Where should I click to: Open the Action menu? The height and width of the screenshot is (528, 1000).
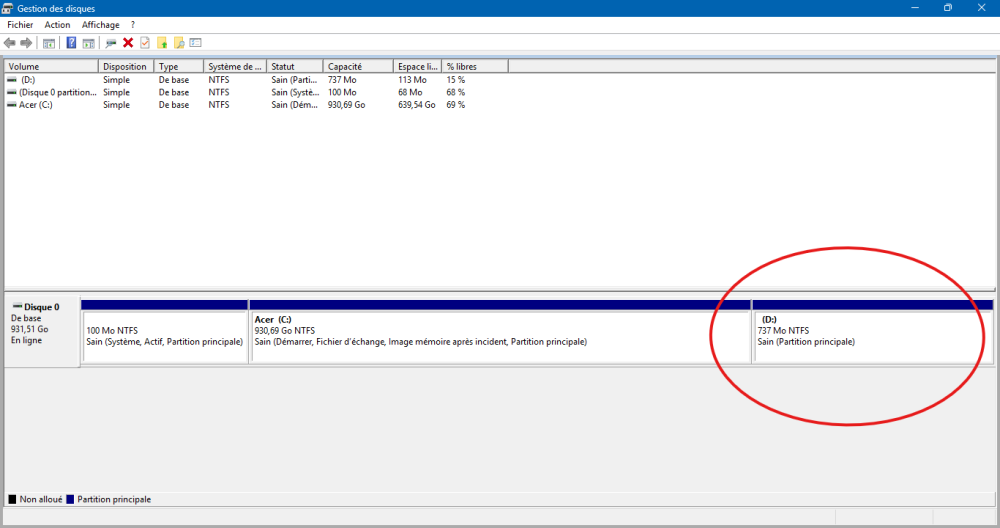coord(57,24)
